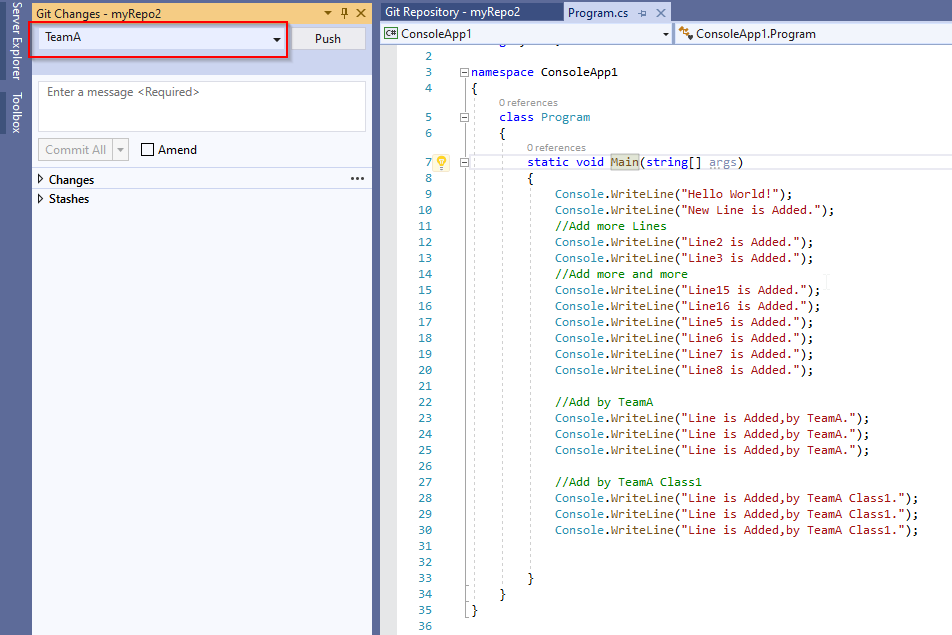The image size is (952, 635).
Task: Pin the Git Changes panel
Action: click(x=344, y=13)
